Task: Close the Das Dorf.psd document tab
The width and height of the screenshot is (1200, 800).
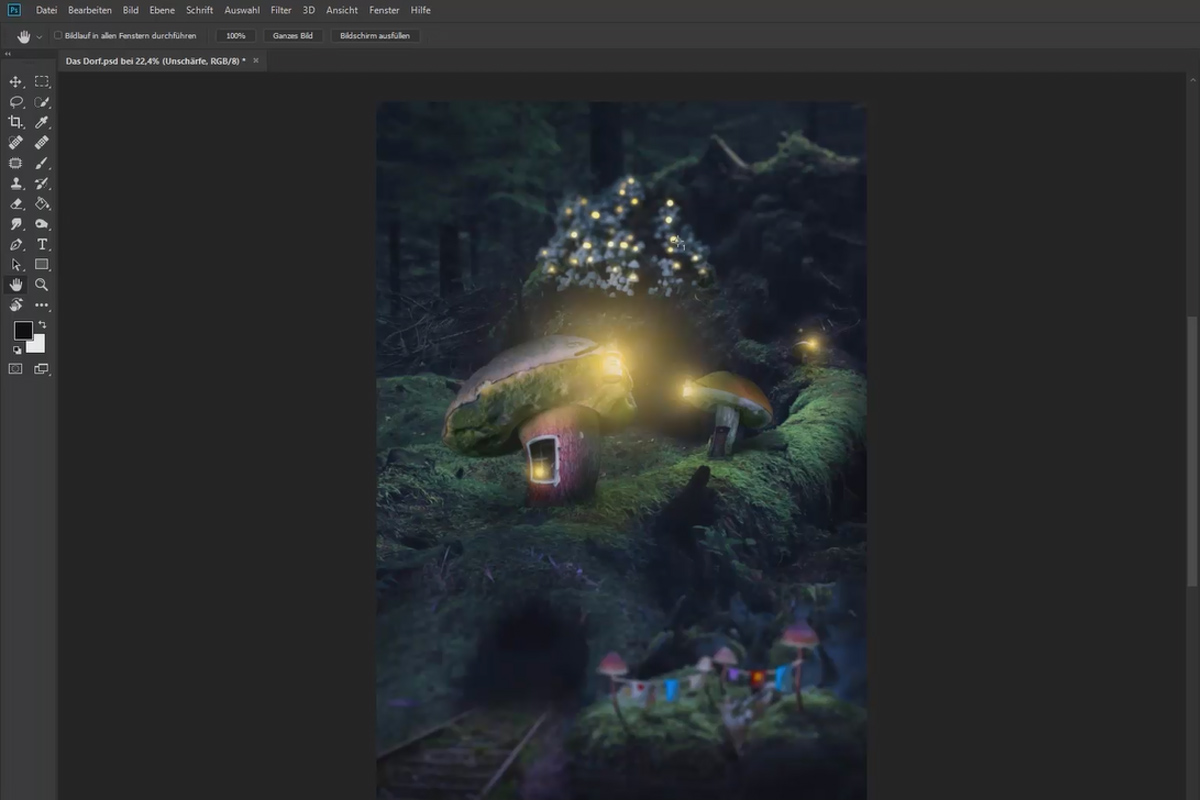Action: click(x=256, y=60)
